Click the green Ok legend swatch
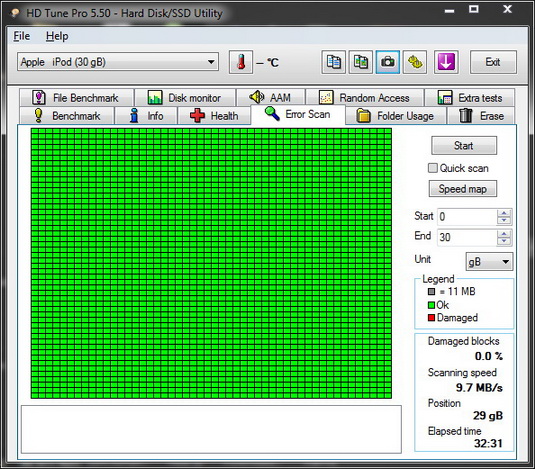535x469 pixels. (x=431, y=305)
